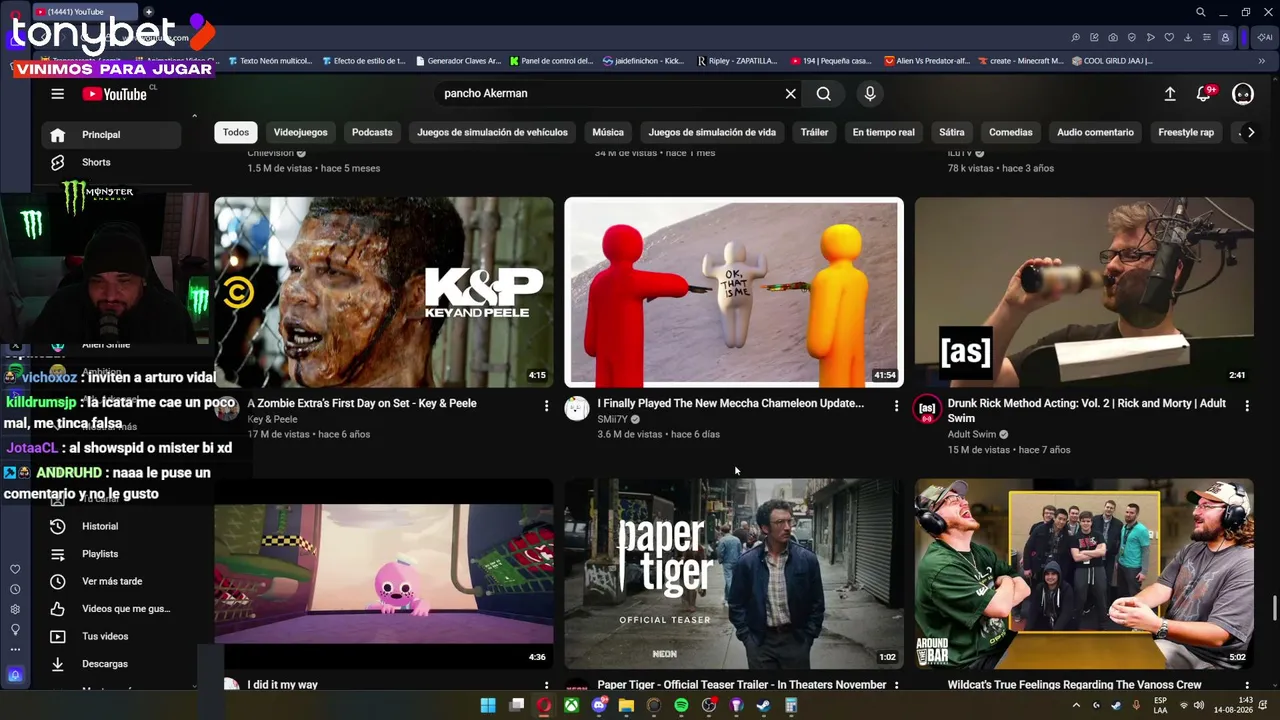Open the browser AI assistant button
This screenshot has height=720, width=1280.
pyautogui.click(x=1264, y=38)
